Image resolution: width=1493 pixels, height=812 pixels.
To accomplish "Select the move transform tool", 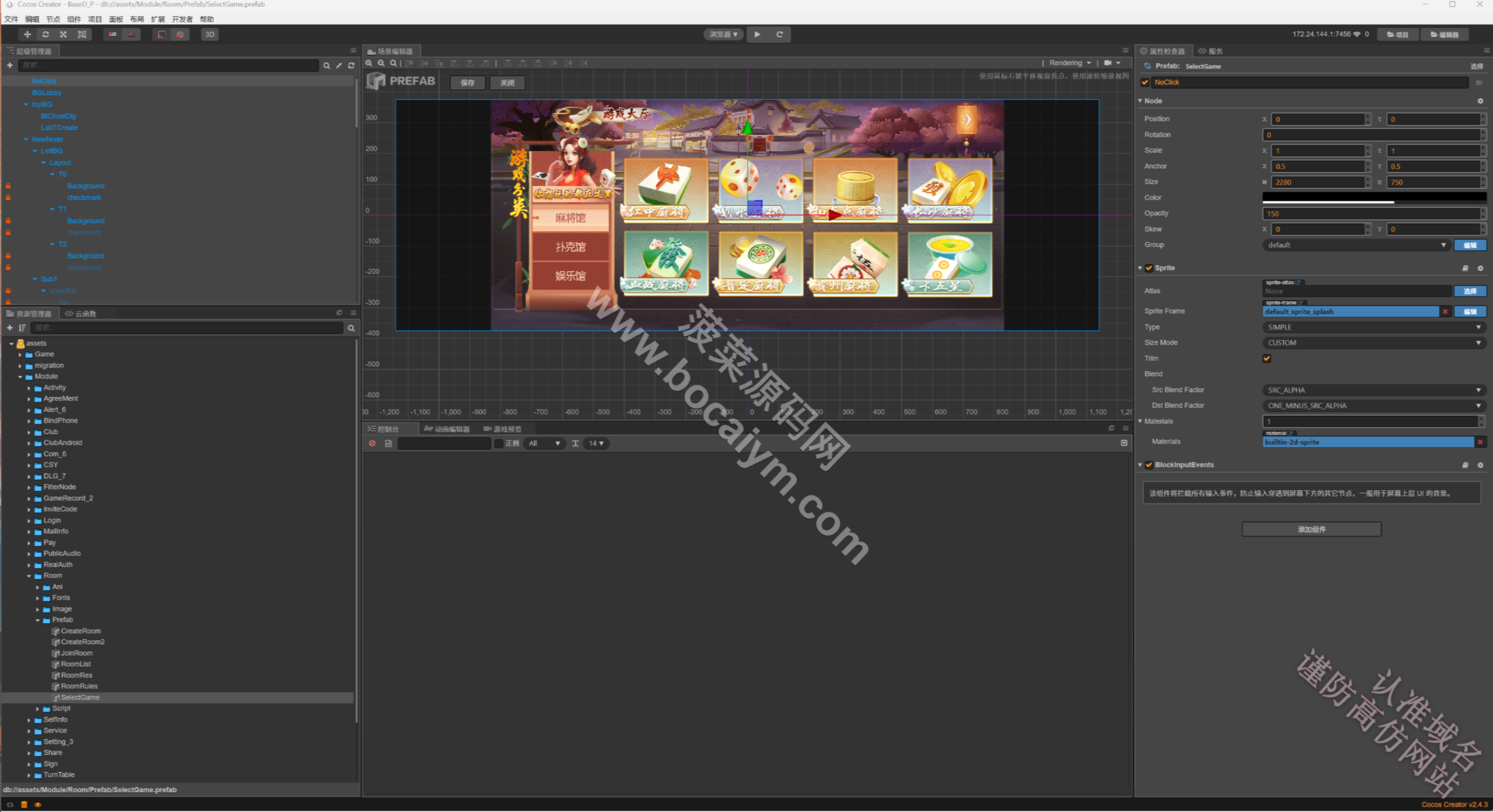I will (27, 34).
